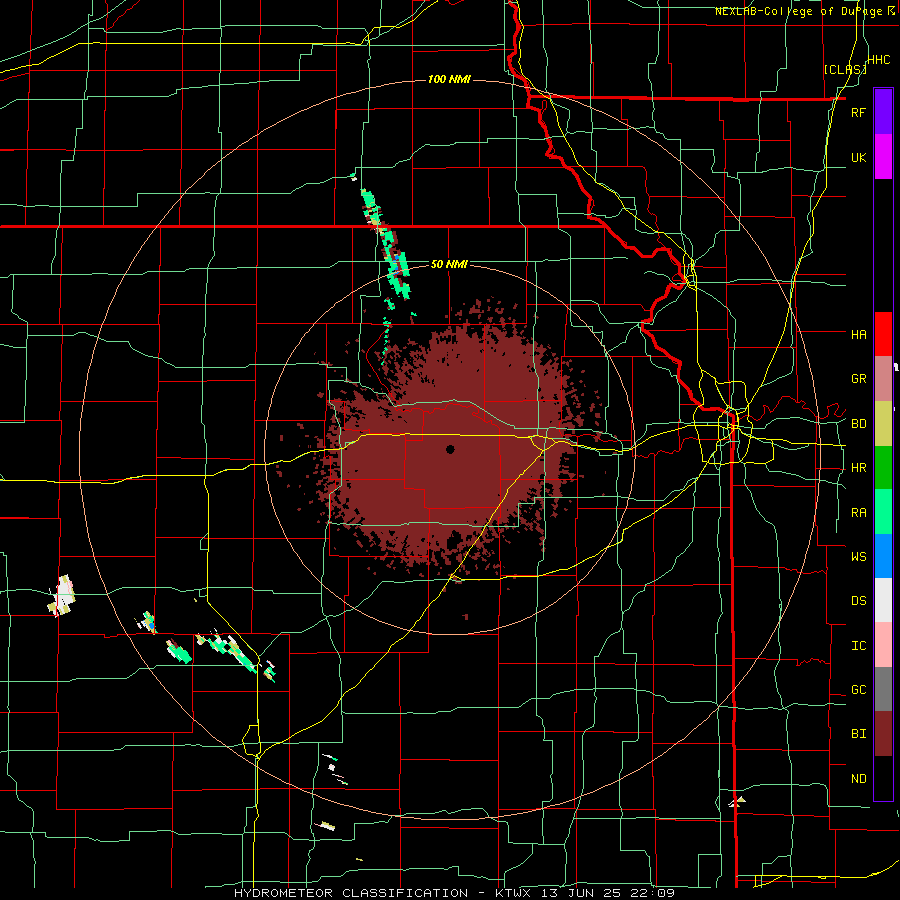
Task: Pick the HR dark green legend block
Action: [883, 468]
